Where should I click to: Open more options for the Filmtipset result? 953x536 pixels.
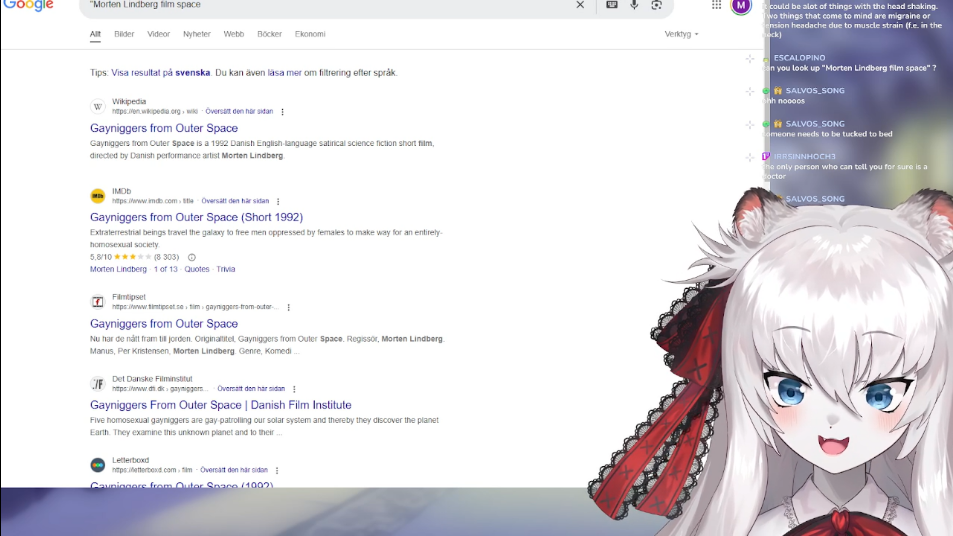pos(289,308)
